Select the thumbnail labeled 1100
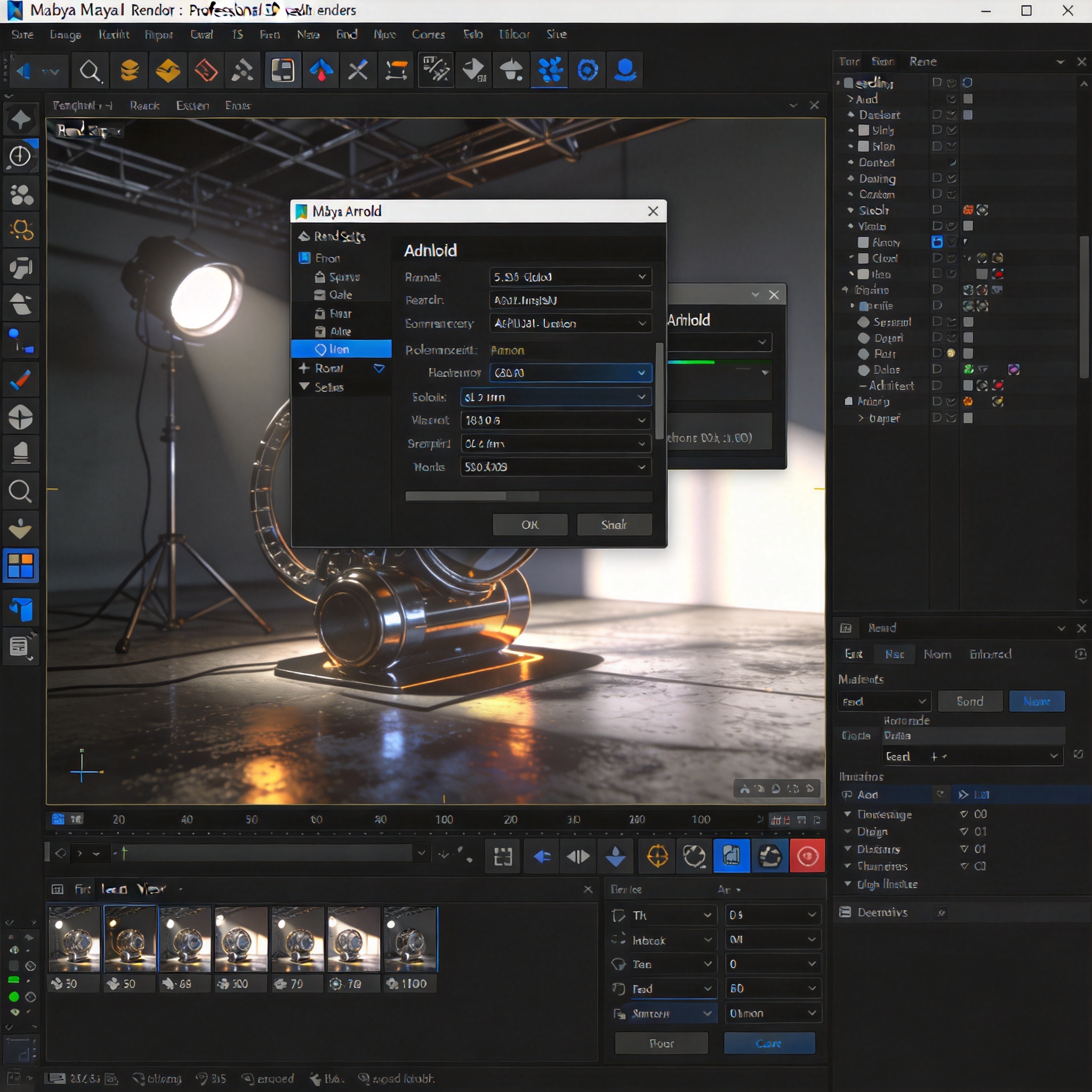 click(x=411, y=950)
